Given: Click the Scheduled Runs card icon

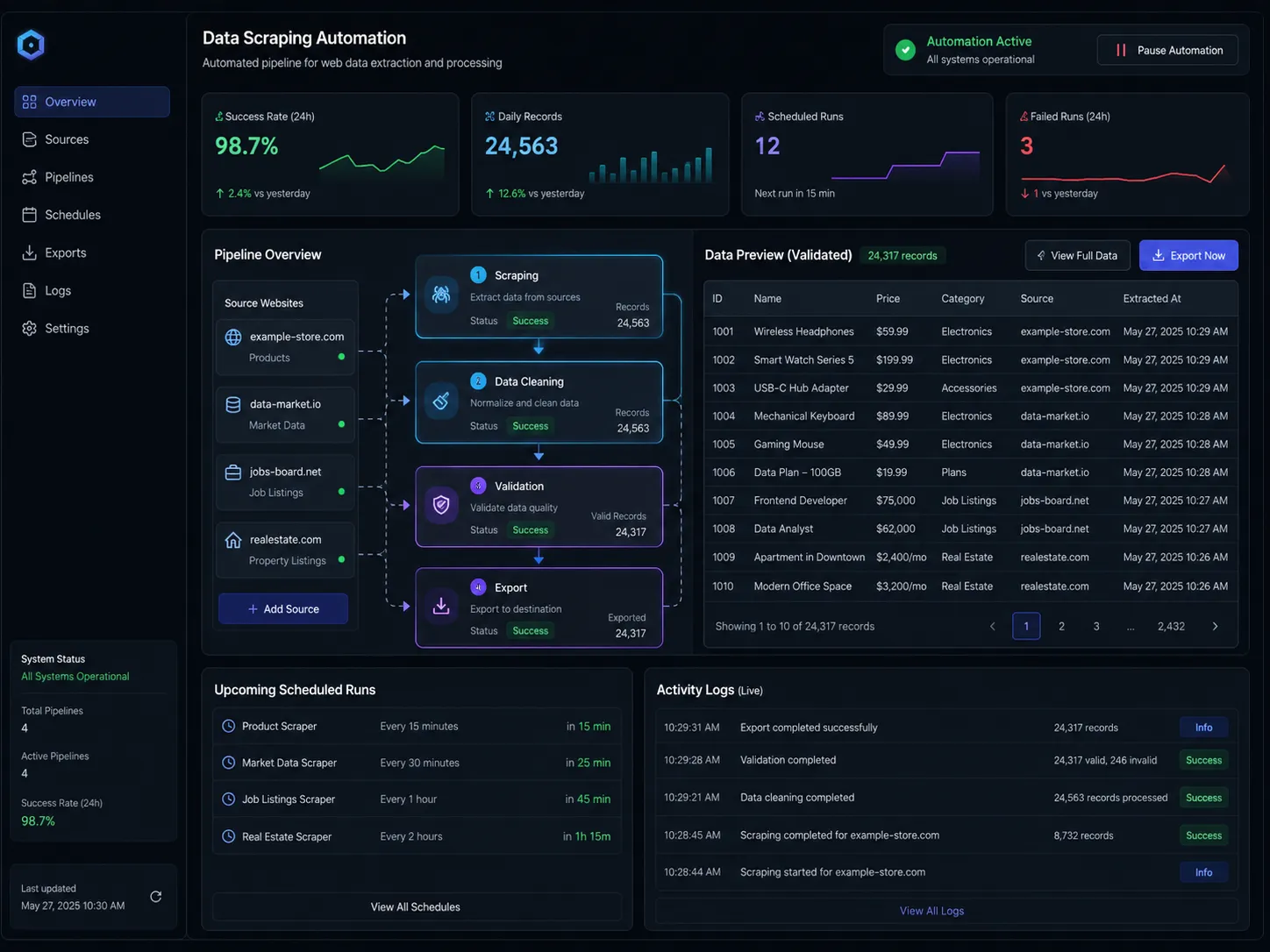Looking at the screenshot, I should point(760,117).
